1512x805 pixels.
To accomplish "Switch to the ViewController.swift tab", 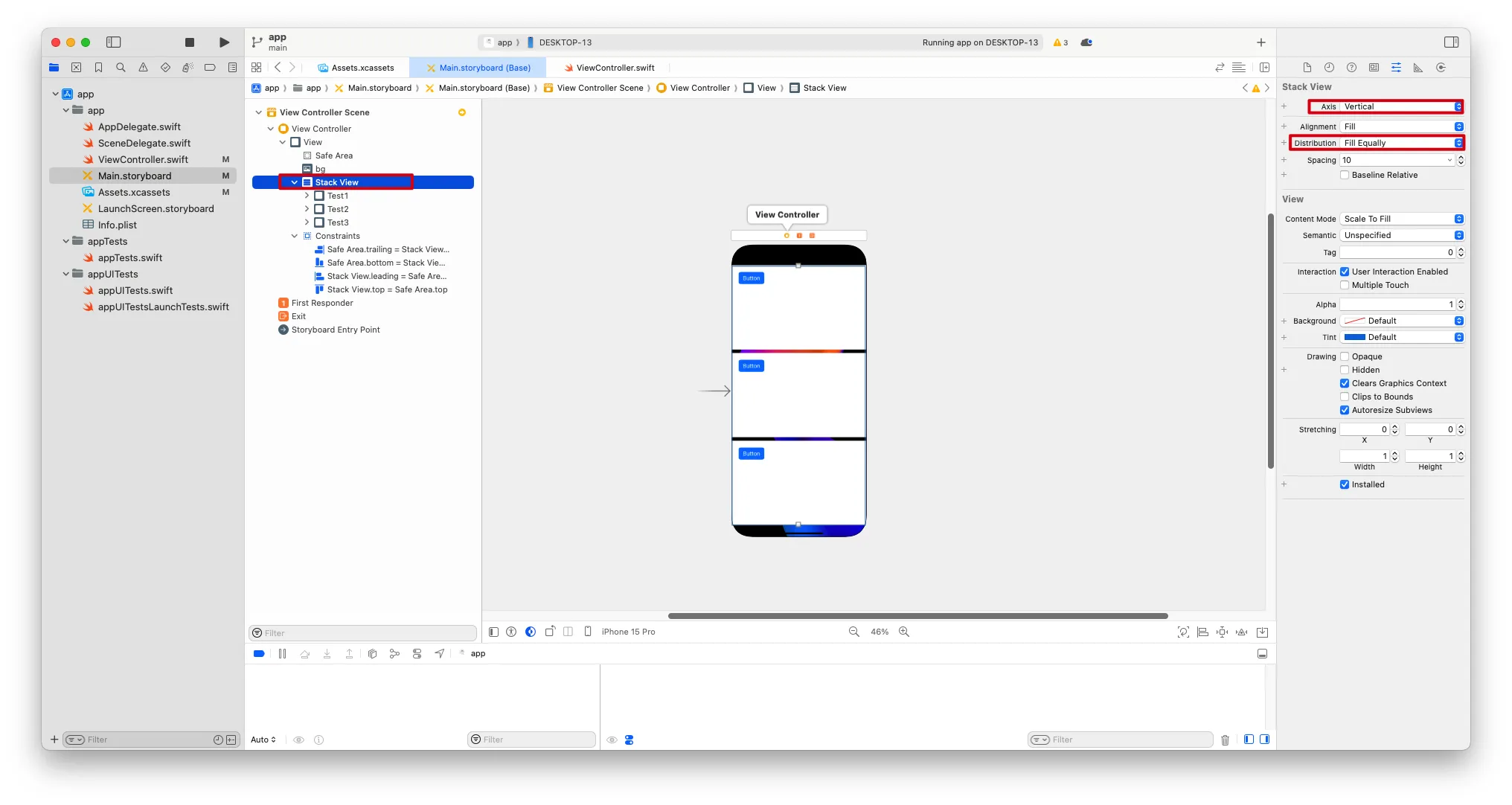I will (x=615, y=68).
